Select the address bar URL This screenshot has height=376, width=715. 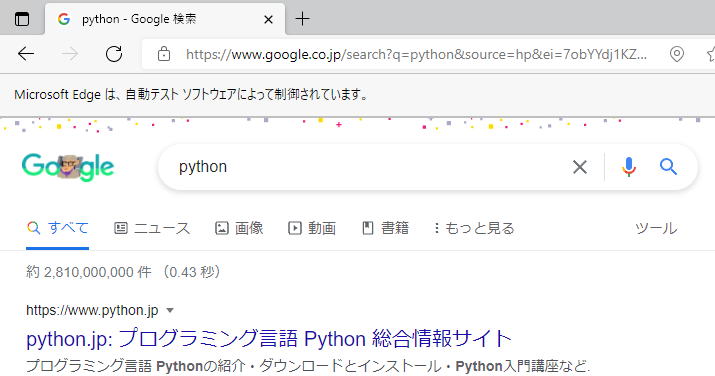tap(416, 54)
